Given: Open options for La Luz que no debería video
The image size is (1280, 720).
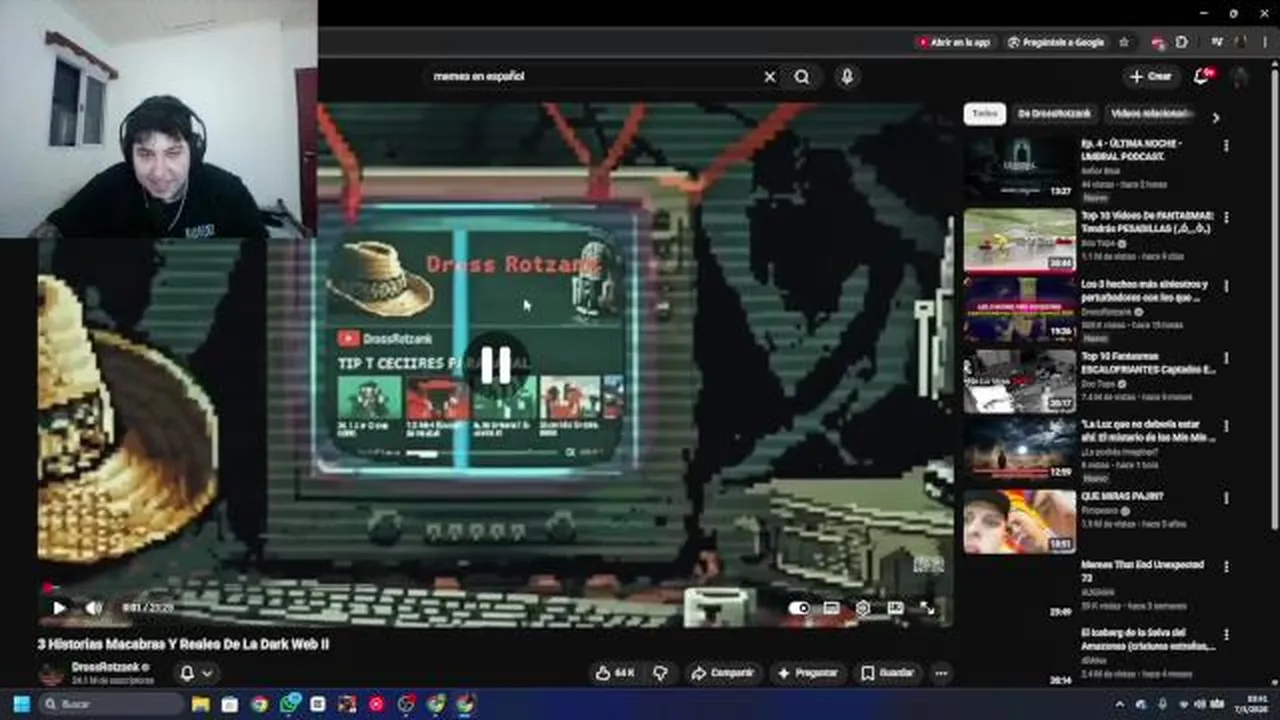Looking at the screenshot, I should (1226, 426).
